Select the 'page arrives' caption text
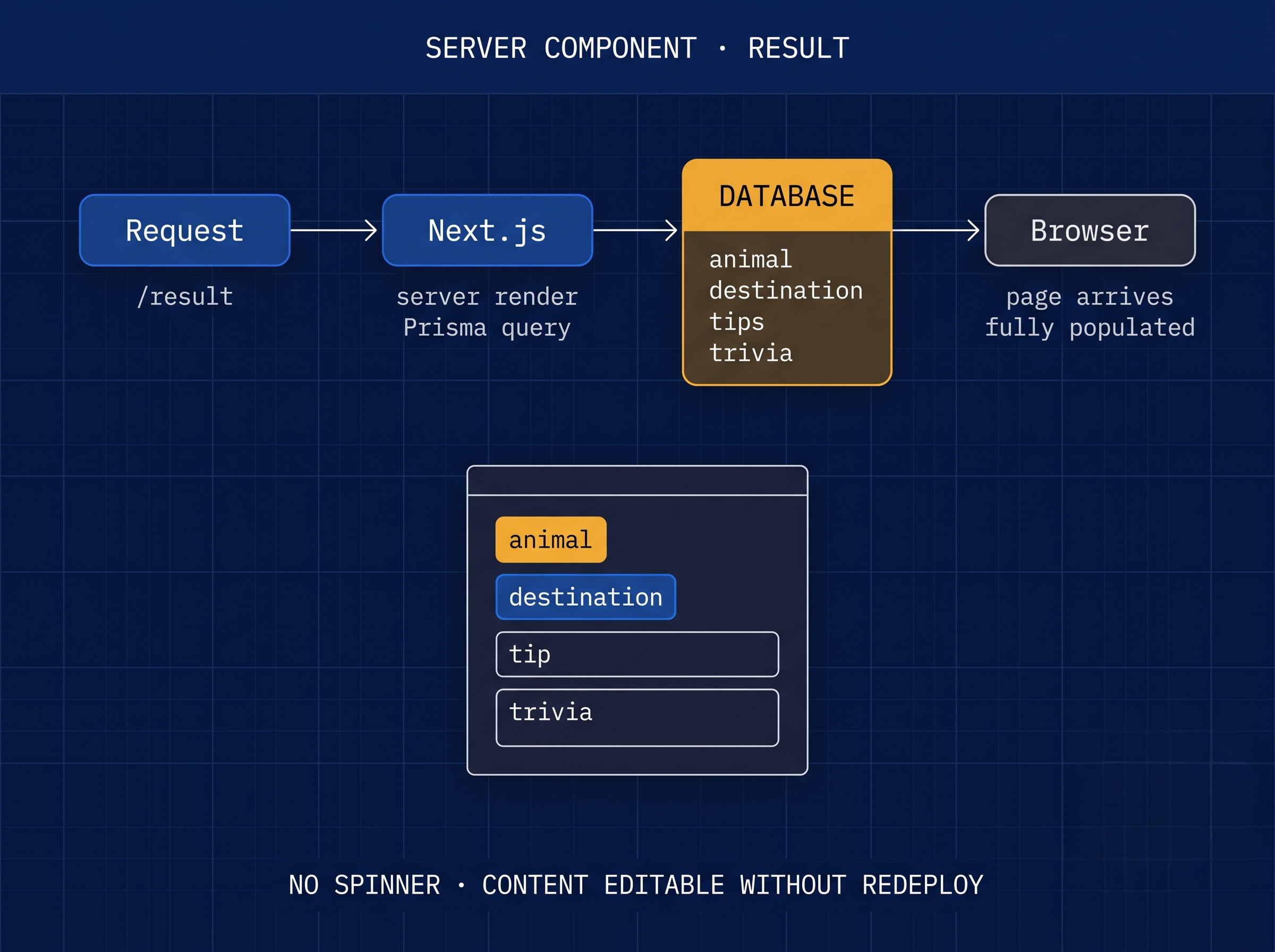 (x=1090, y=297)
